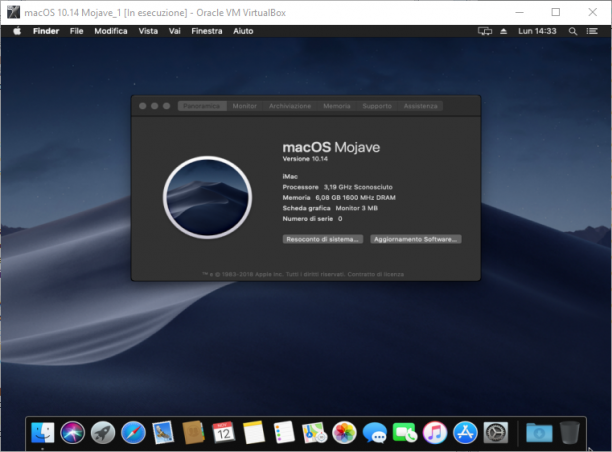Open the Vista menu
Viewport: 612px width, 452px height.
[148, 31]
